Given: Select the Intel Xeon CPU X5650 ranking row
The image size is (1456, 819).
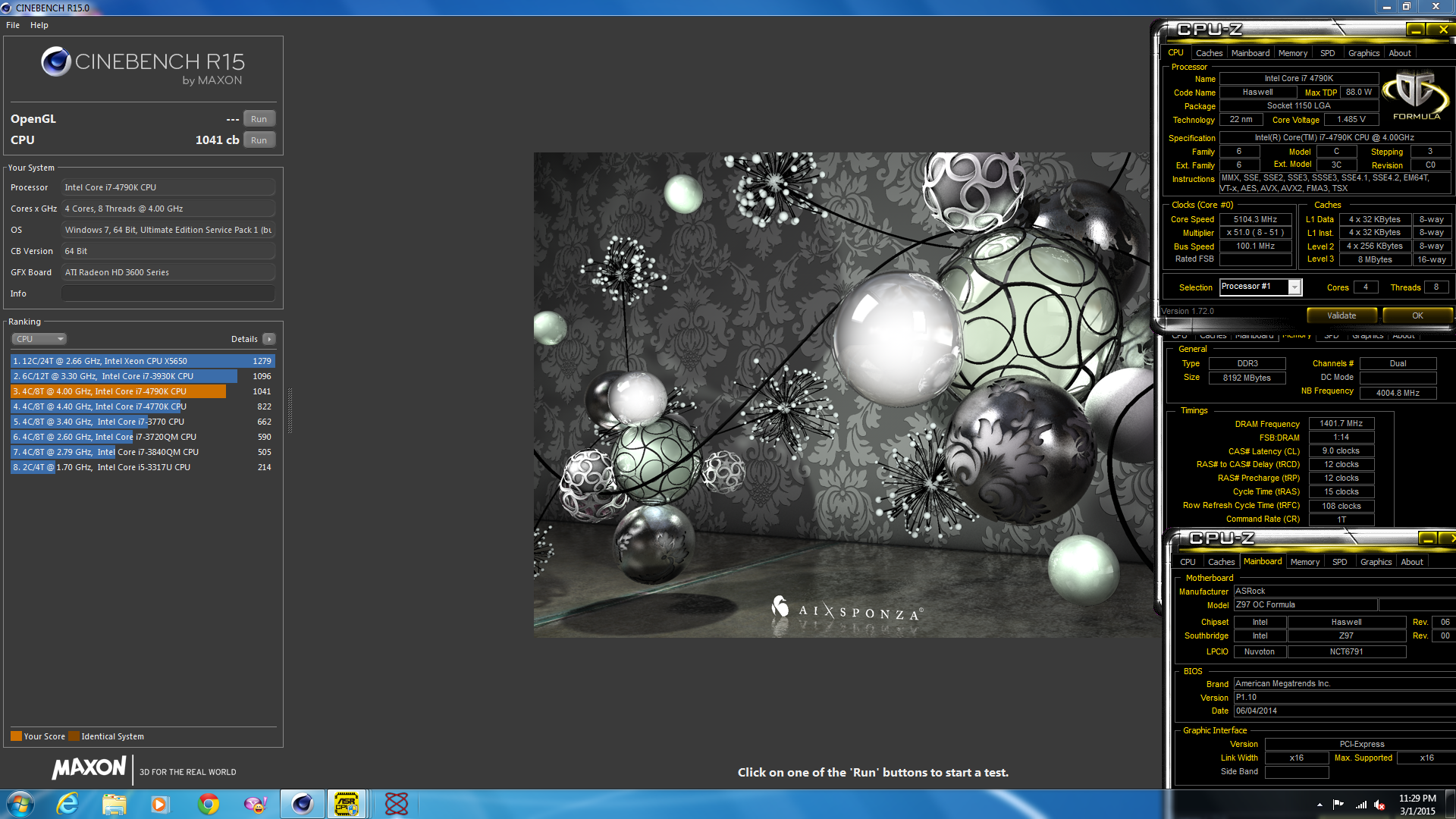Looking at the screenshot, I should point(143,361).
